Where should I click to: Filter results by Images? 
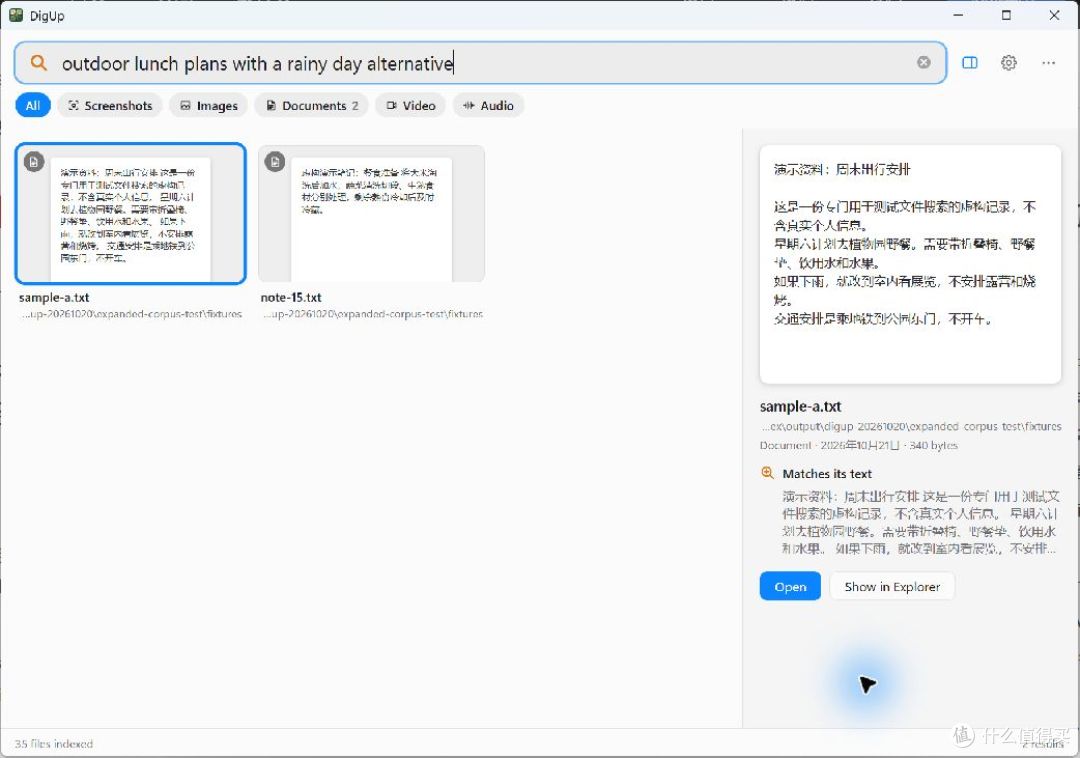coord(209,105)
